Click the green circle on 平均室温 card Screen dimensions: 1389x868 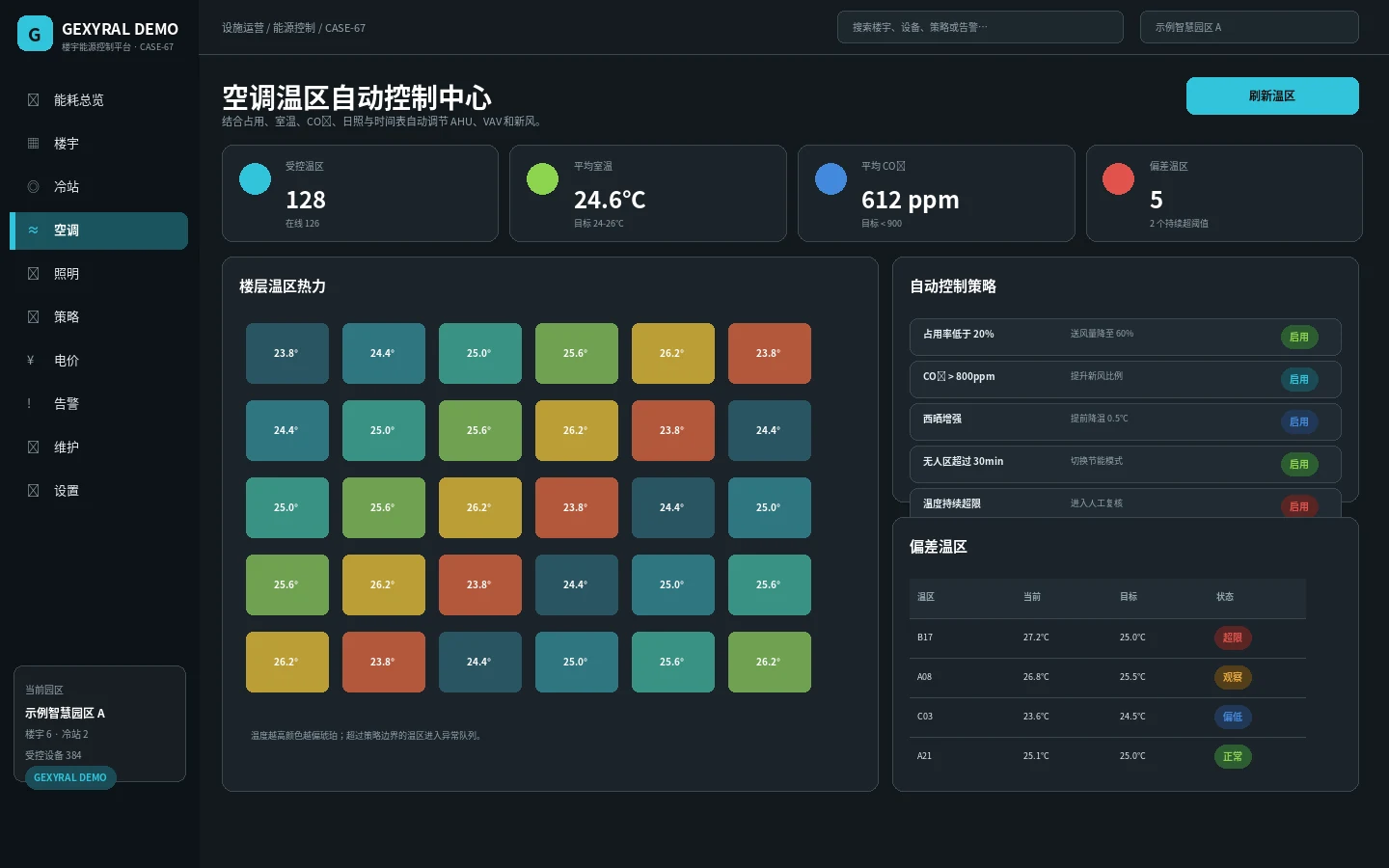pos(542,178)
